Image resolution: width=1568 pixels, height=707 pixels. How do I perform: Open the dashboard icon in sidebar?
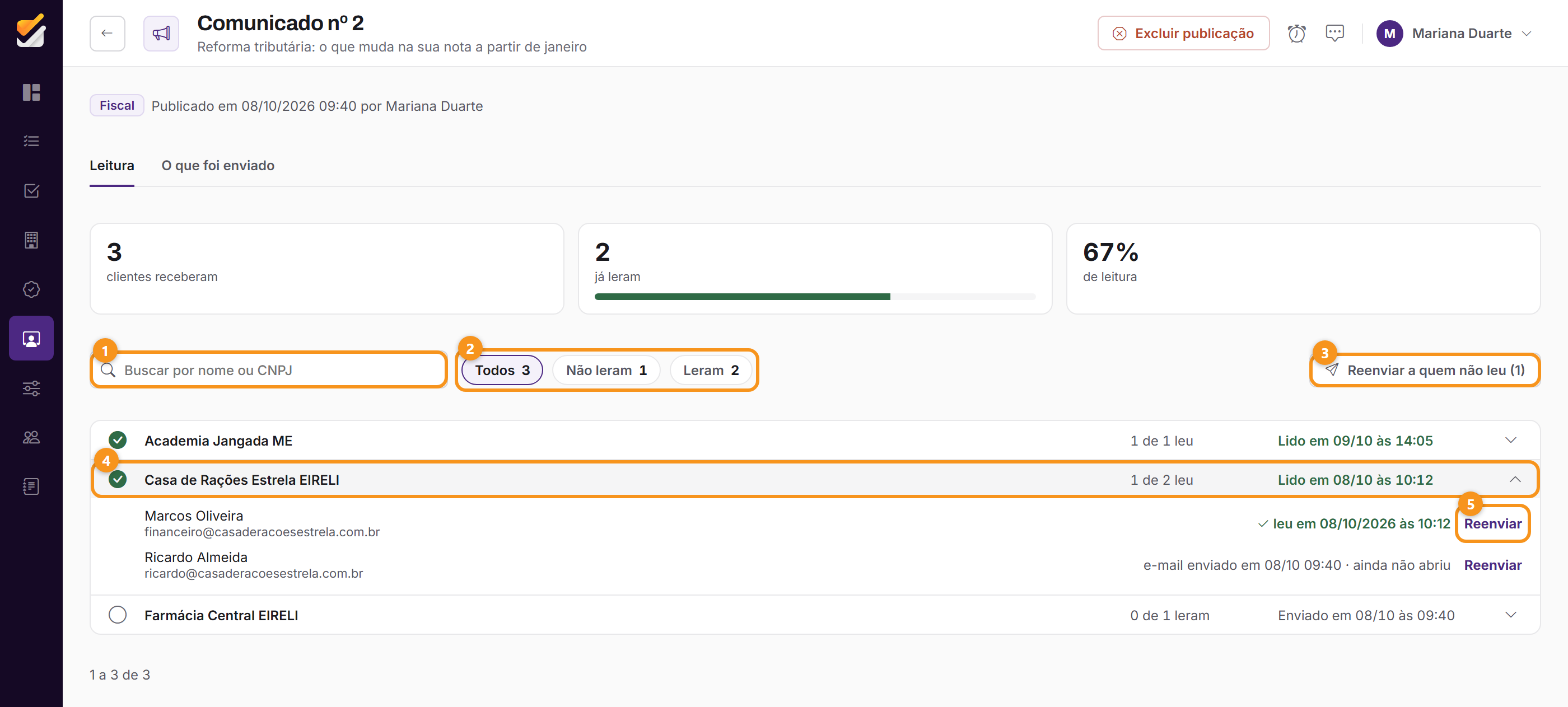point(31,92)
